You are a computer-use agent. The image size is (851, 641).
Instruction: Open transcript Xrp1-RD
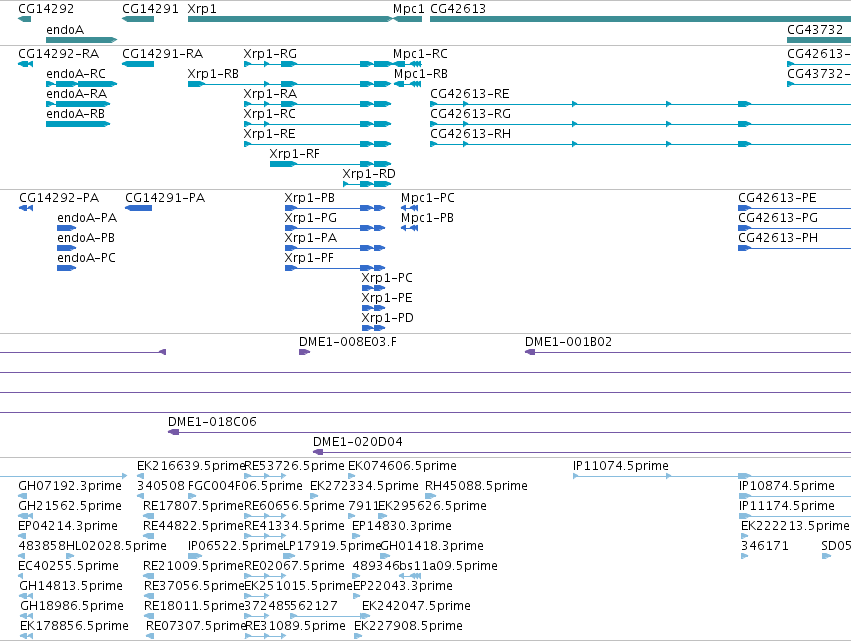369,174
